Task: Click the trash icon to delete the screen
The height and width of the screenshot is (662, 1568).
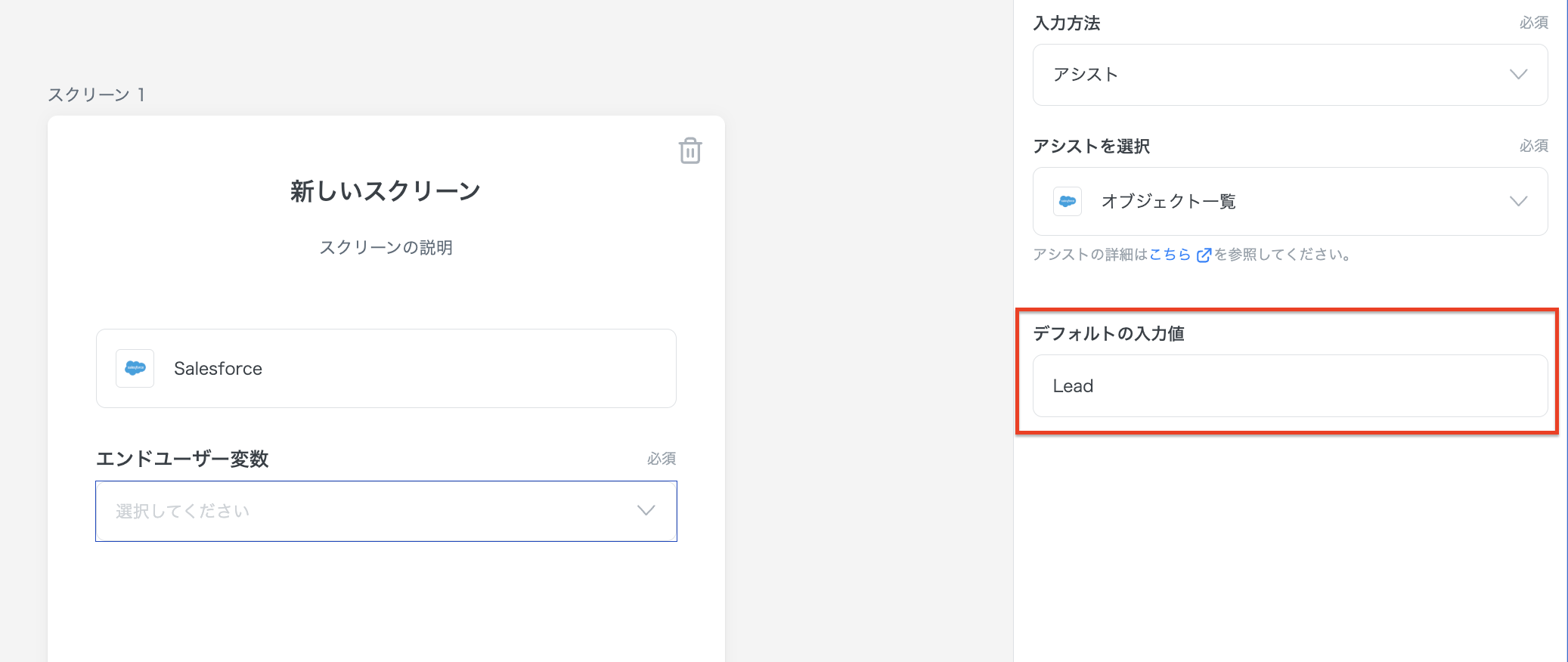Action: click(689, 150)
